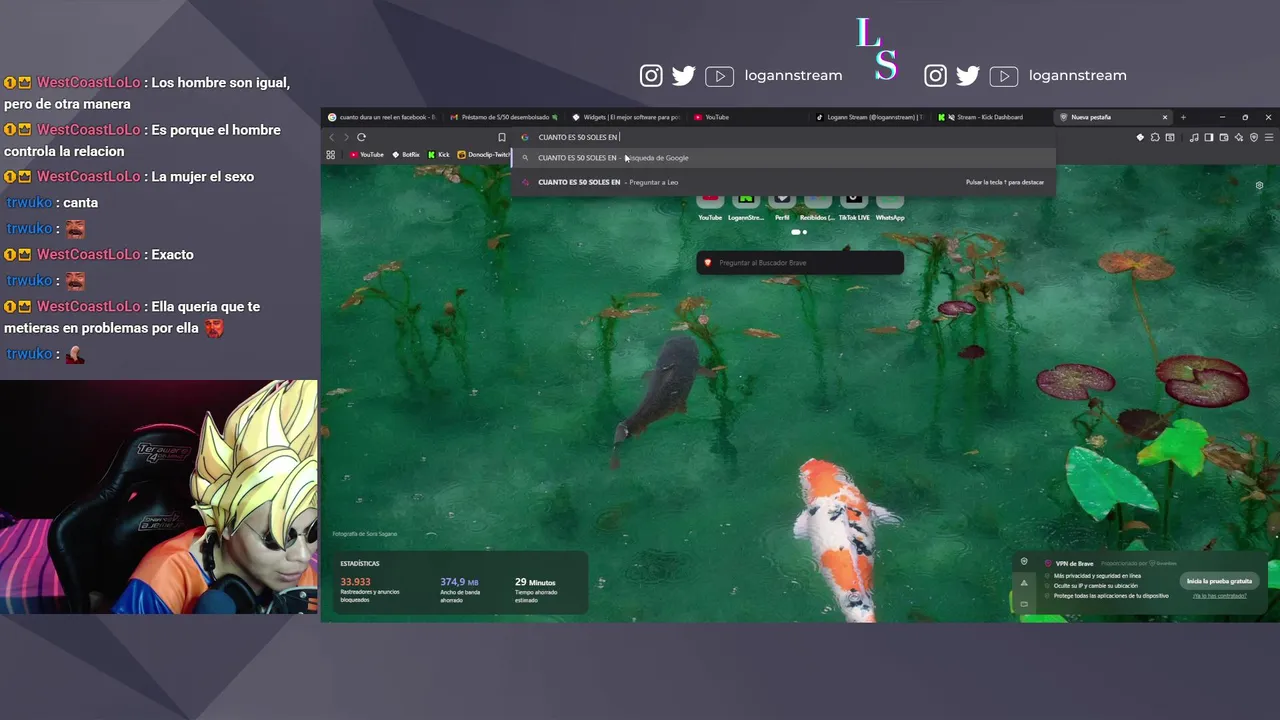Viewport: 1280px width, 720px height.
Task: Open the Brave hamburger main menu
Action: [1269, 137]
